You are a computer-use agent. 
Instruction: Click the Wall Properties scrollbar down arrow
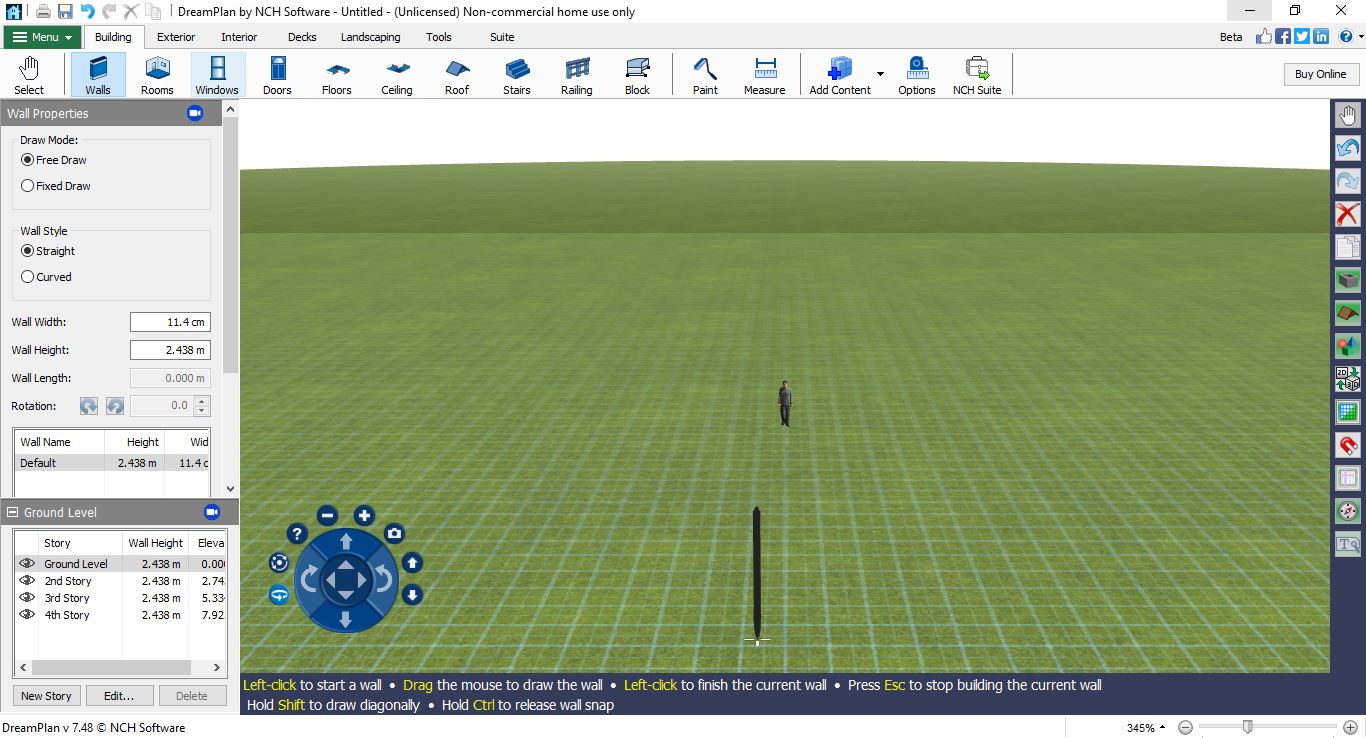231,489
